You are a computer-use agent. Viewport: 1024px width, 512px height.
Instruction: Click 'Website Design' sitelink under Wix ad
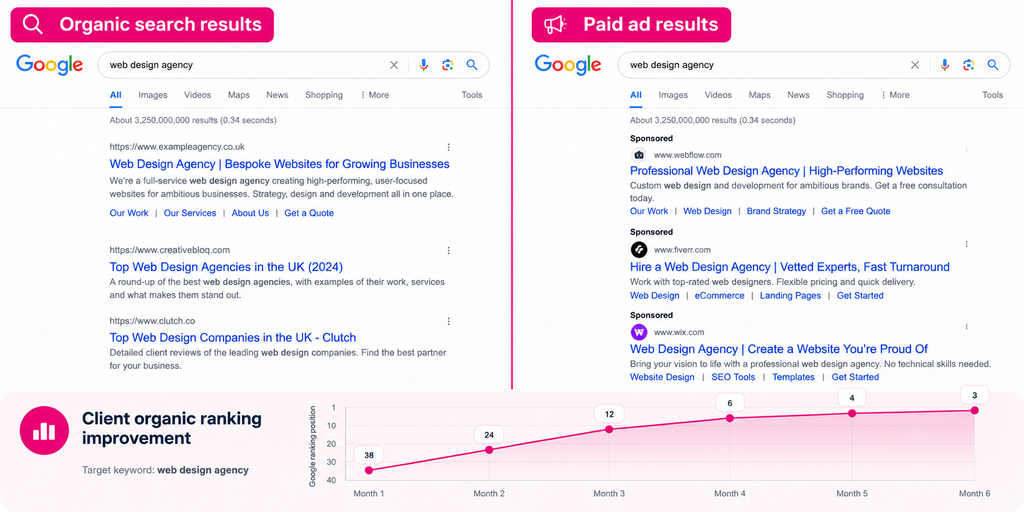click(662, 377)
